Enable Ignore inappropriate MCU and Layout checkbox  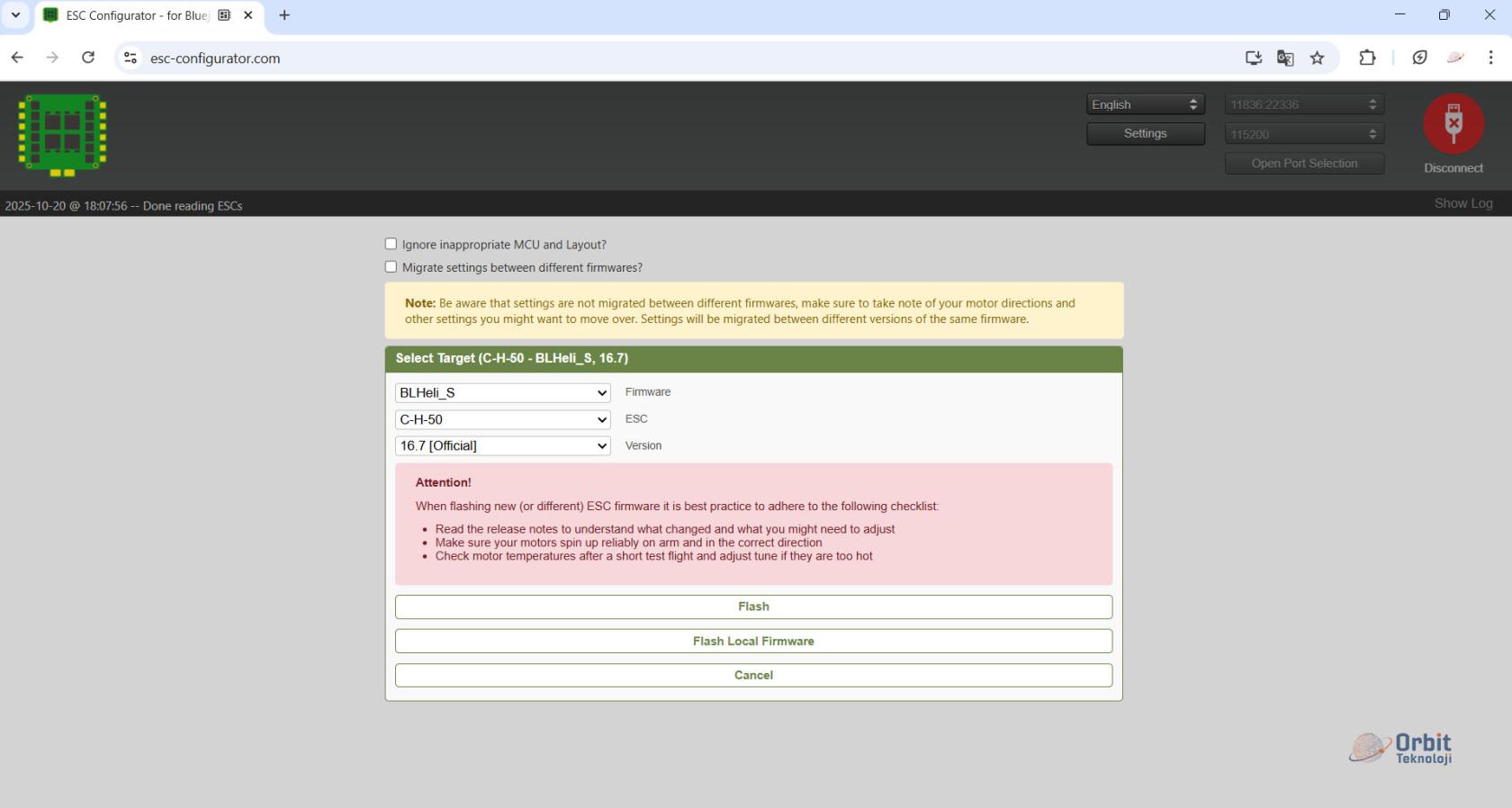click(x=391, y=244)
